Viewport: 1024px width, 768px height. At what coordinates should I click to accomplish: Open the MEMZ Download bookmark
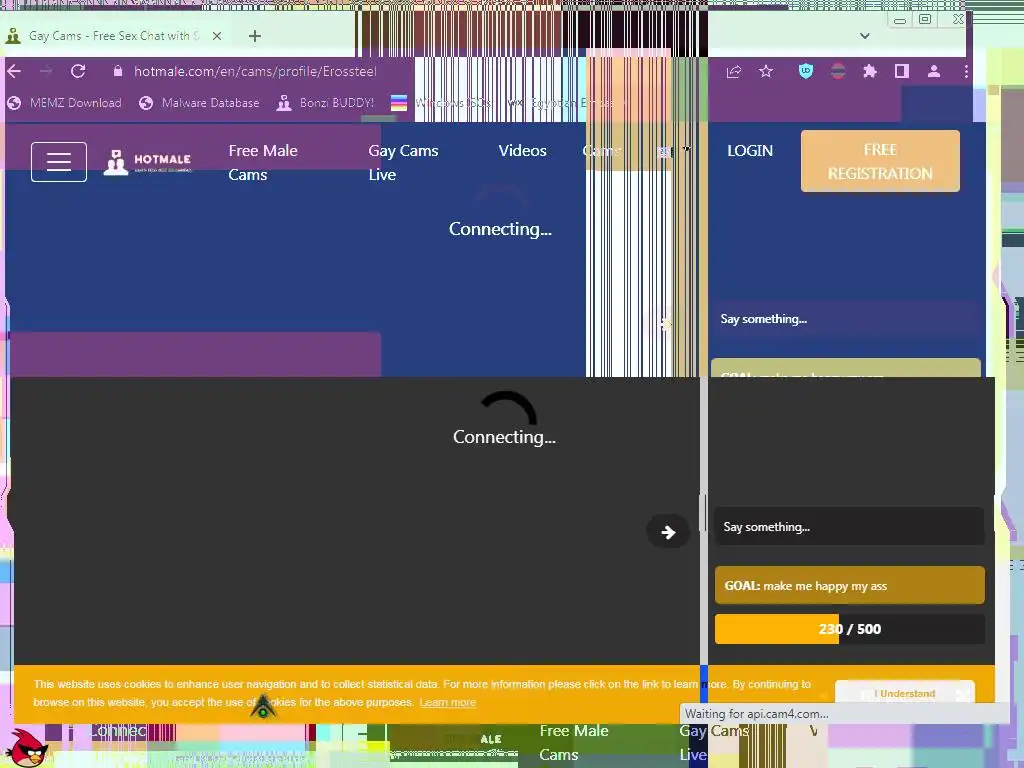[x=64, y=103]
